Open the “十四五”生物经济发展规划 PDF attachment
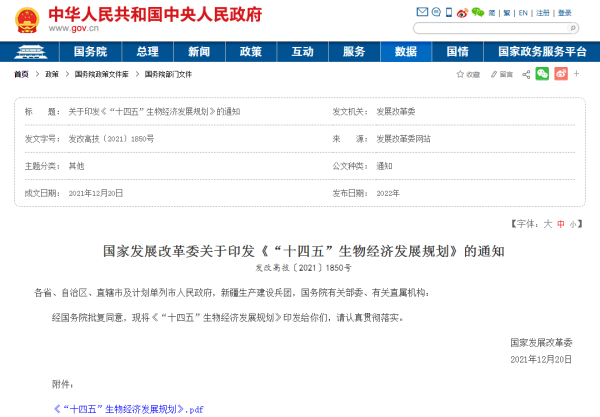Screen dimensions: 600x417 [128, 409]
